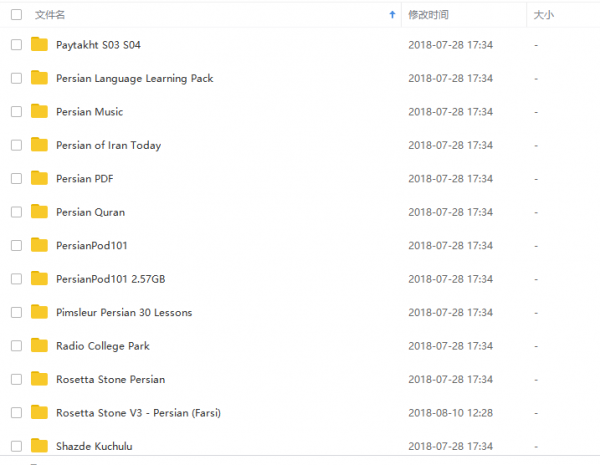Open PersianPod101 2.57GB folder name
The width and height of the screenshot is (600, 465).
[111, 279]
